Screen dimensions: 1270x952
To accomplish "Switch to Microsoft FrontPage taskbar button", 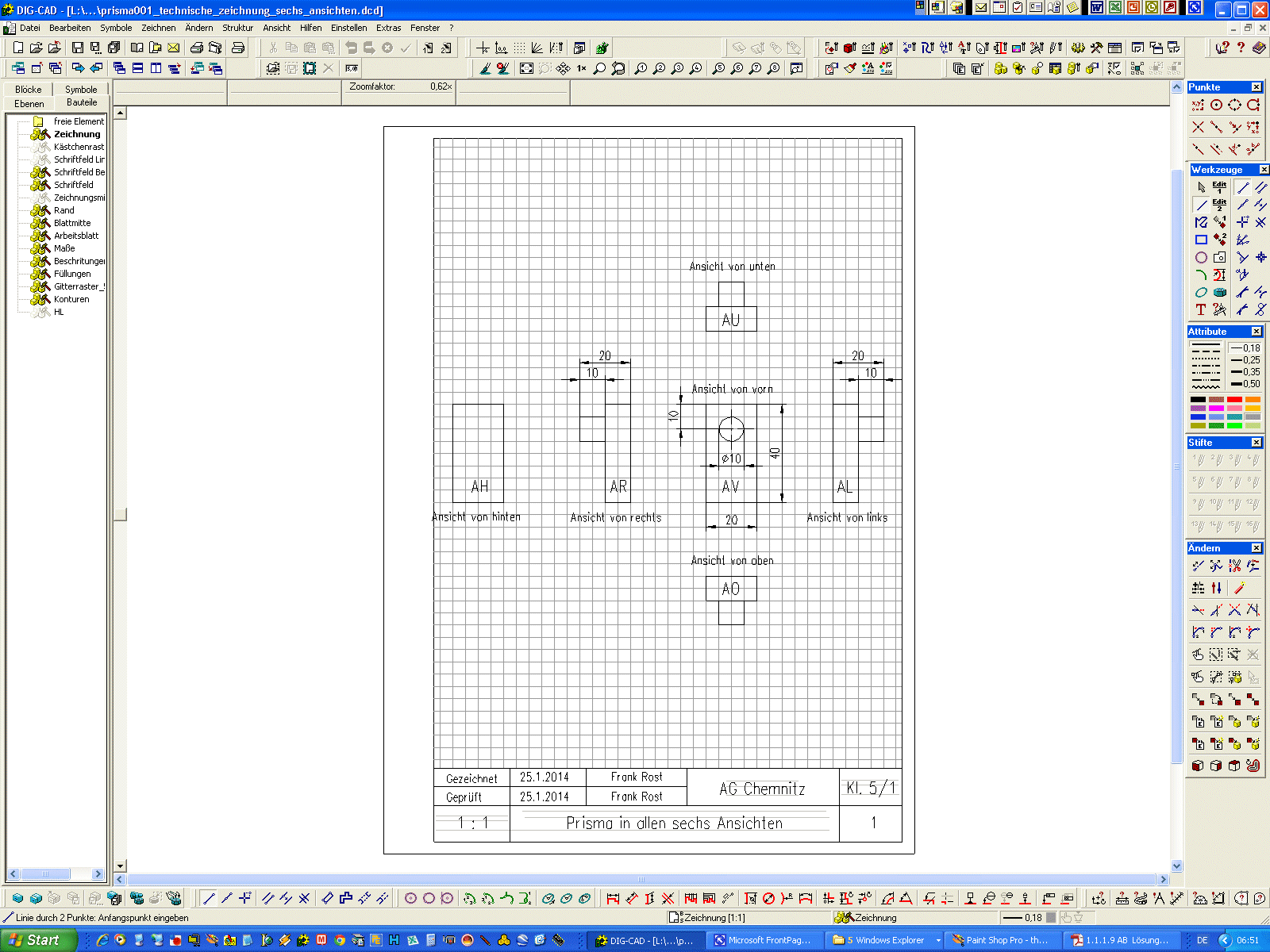I will point(763,940).
